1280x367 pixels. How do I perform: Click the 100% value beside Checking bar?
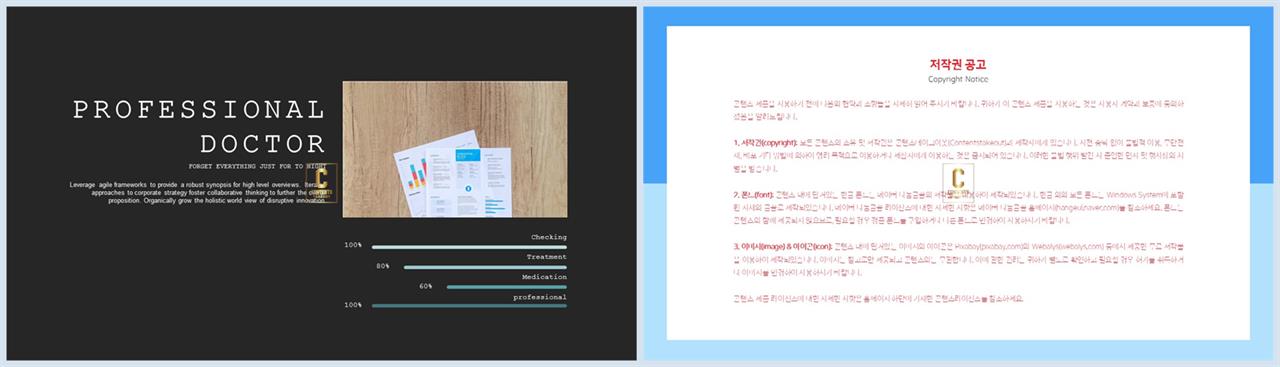click(x=353, y=245)
